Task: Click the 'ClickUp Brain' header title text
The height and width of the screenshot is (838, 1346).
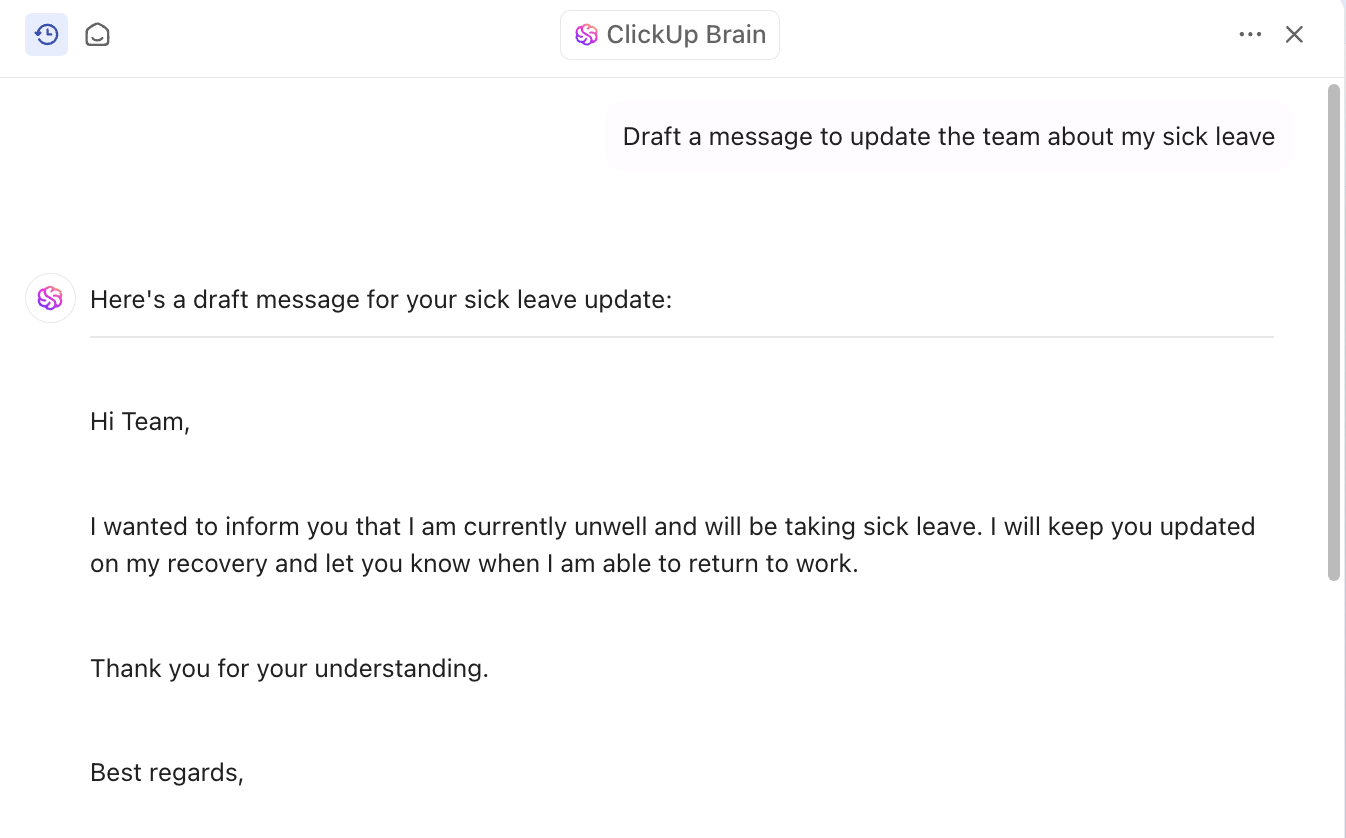Action: click(686, 35)
